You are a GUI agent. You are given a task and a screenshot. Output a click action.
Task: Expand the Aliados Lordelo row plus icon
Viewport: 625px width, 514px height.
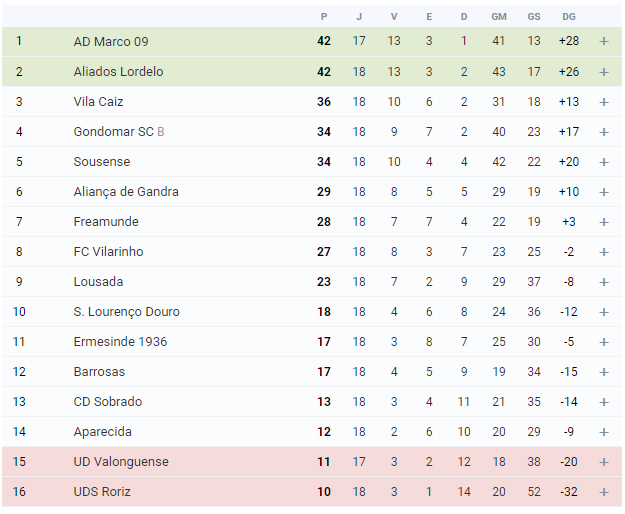click(603, 72)
